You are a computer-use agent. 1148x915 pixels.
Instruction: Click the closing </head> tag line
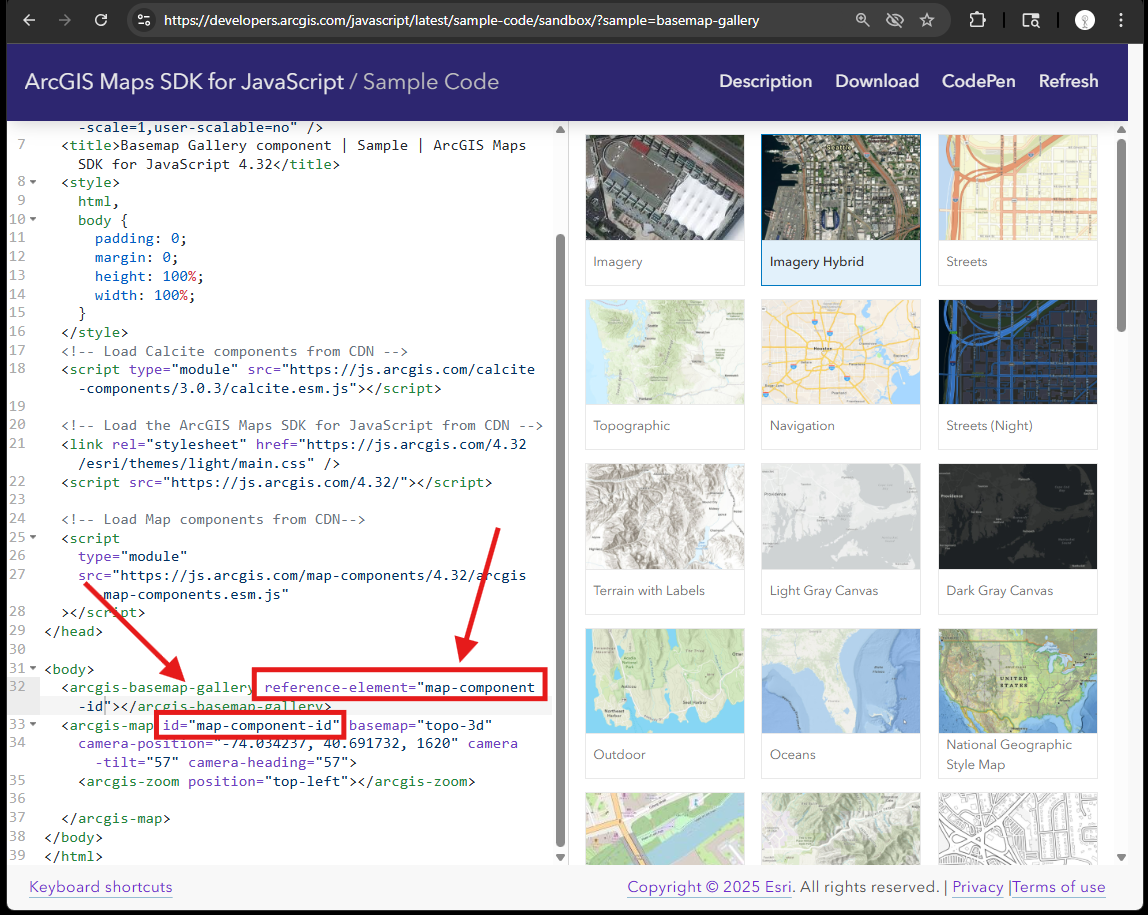[x=73, y=632]
